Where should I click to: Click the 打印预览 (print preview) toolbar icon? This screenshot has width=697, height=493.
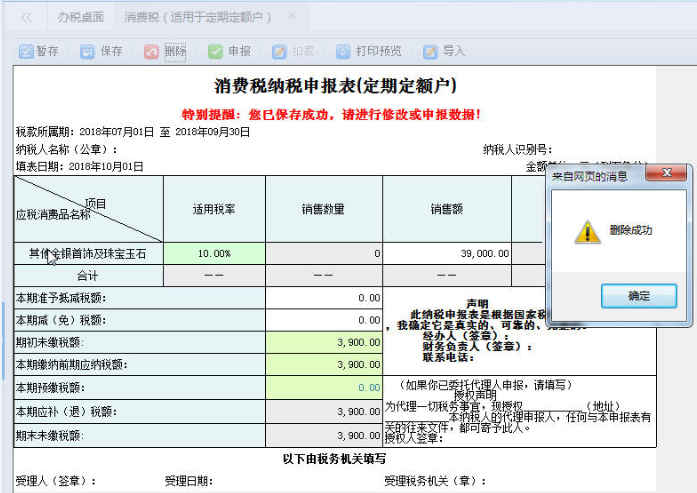click(x=344, y=51)
